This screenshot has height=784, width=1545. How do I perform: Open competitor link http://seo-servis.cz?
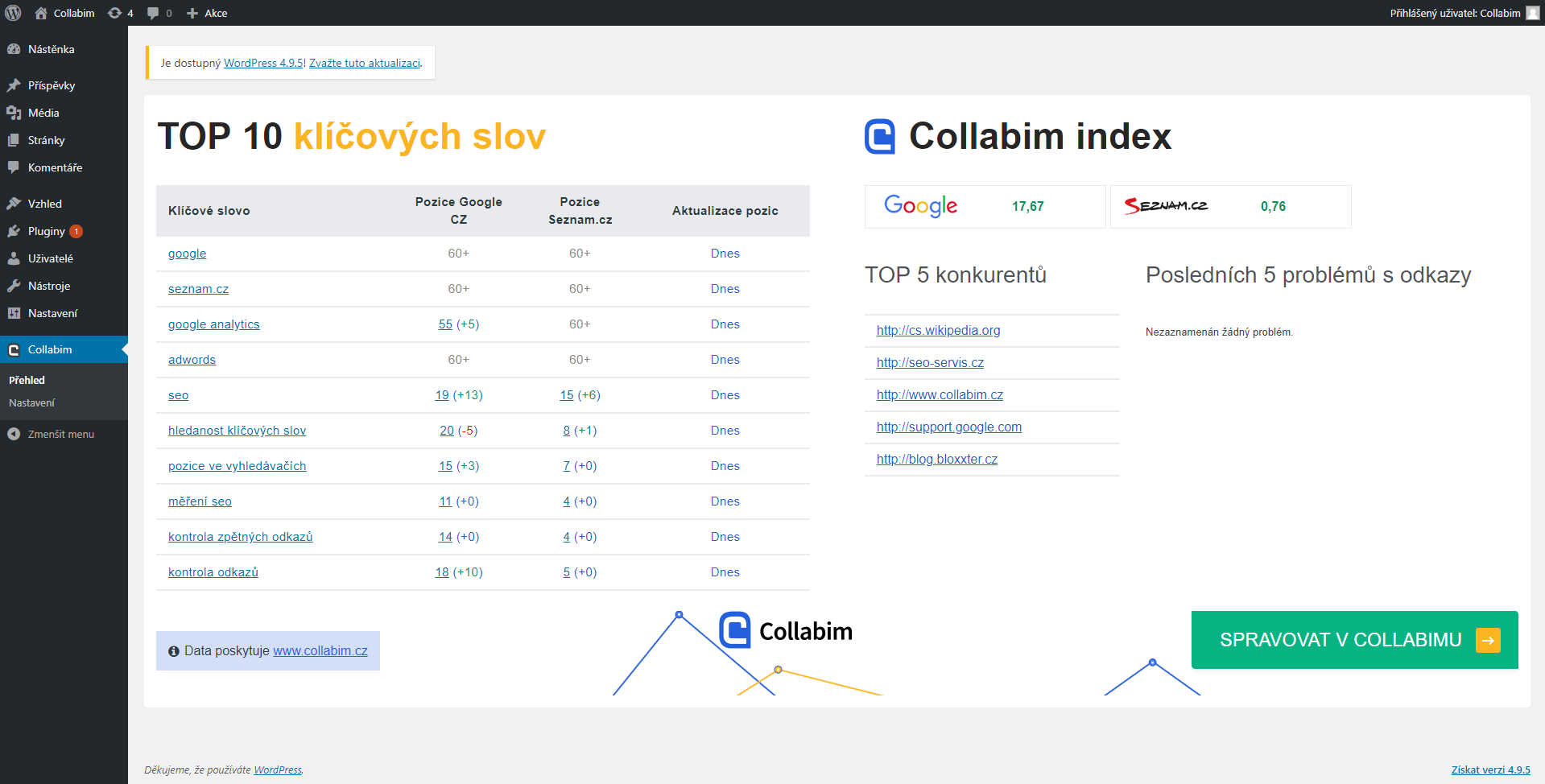(930, 363)
